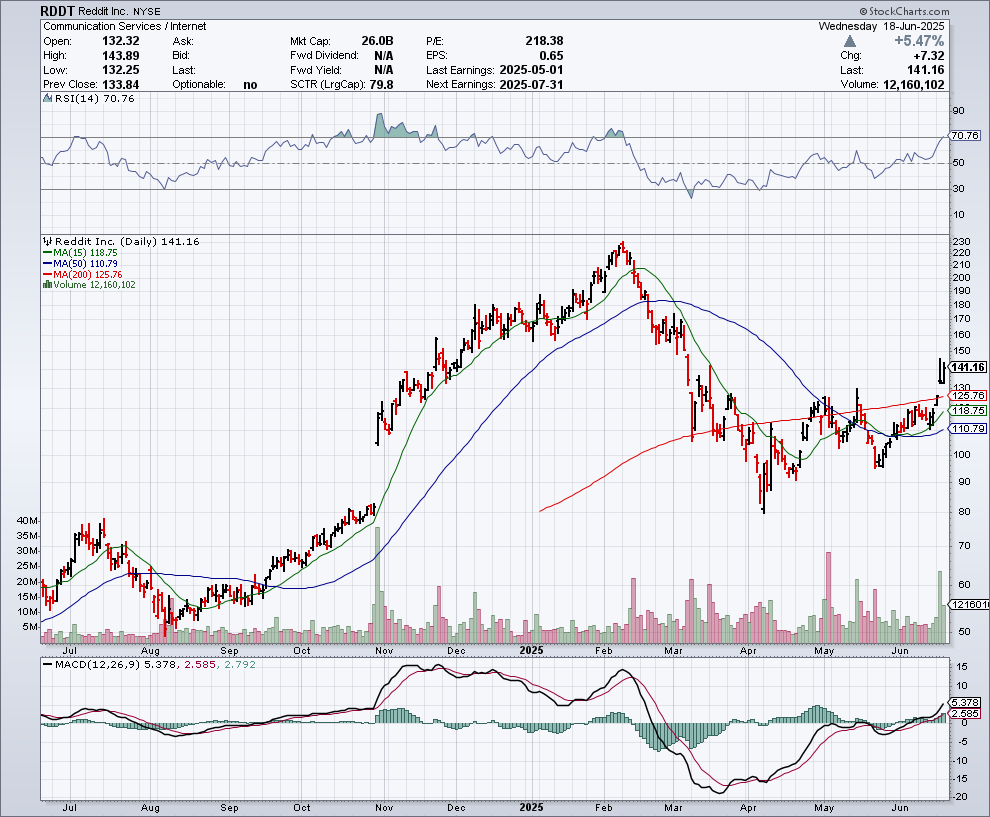Click the Reddit Inc. (Daily) 141.16 legend
This screenshot has height=817, width=990.
click(x=127, y=241)
